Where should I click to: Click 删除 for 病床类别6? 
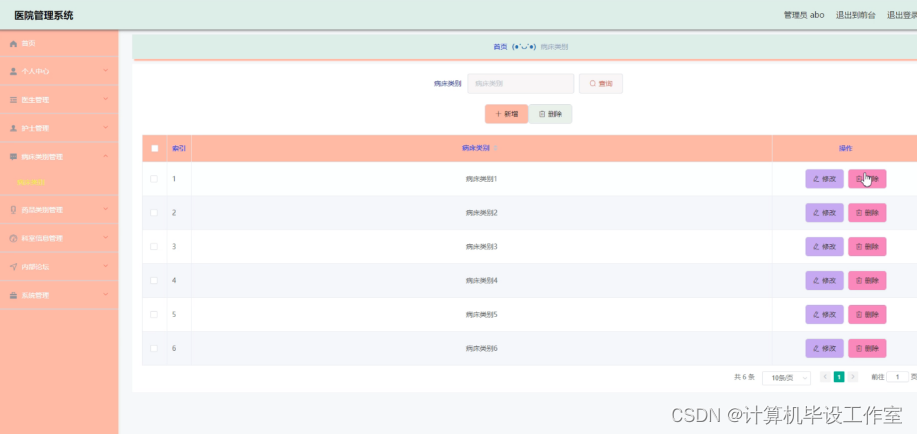tap(867, 349)
